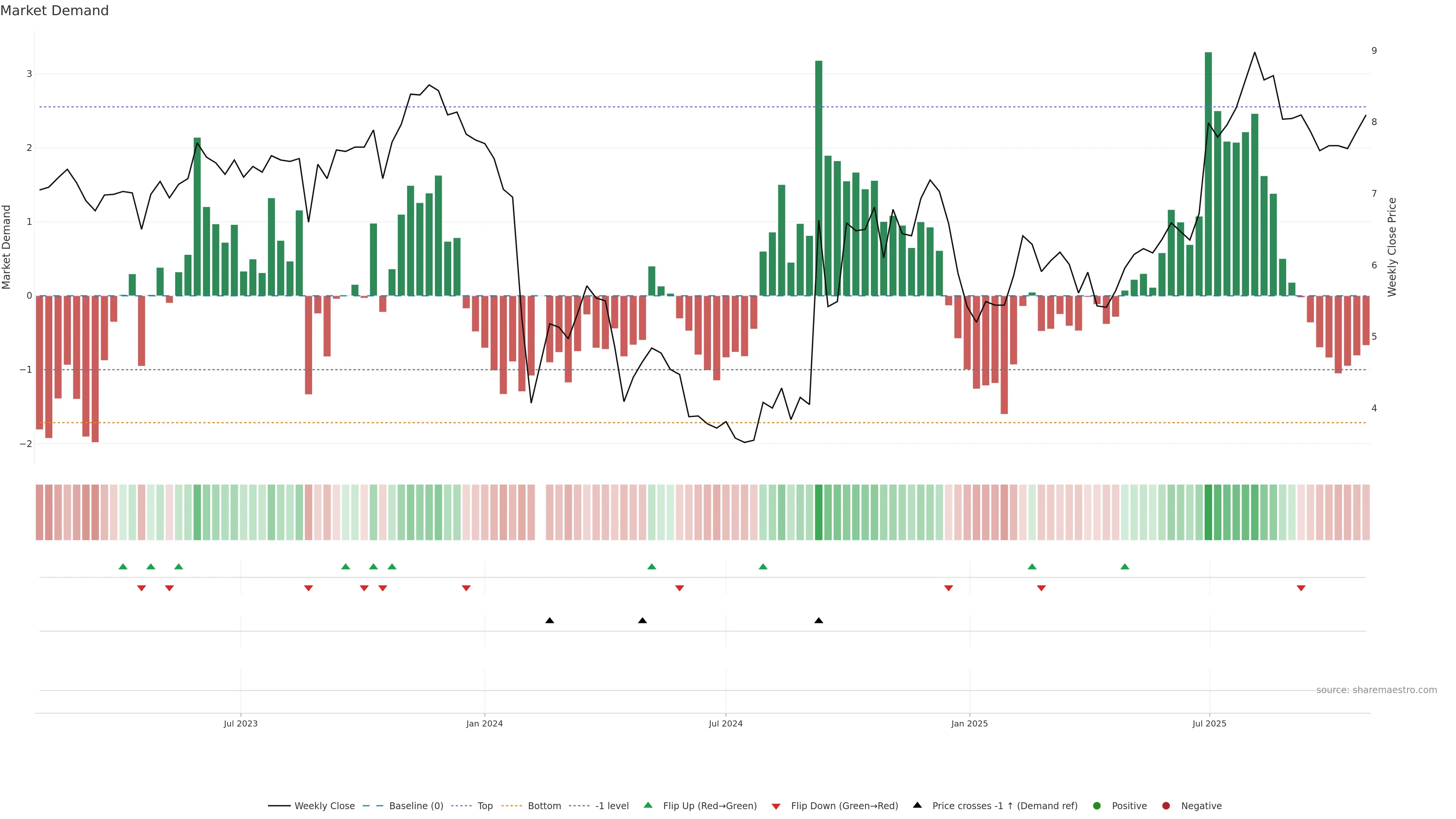Hide the Top dotted line via legend
The width and height of the screenshot is (1456, 819).
[485, 805]
